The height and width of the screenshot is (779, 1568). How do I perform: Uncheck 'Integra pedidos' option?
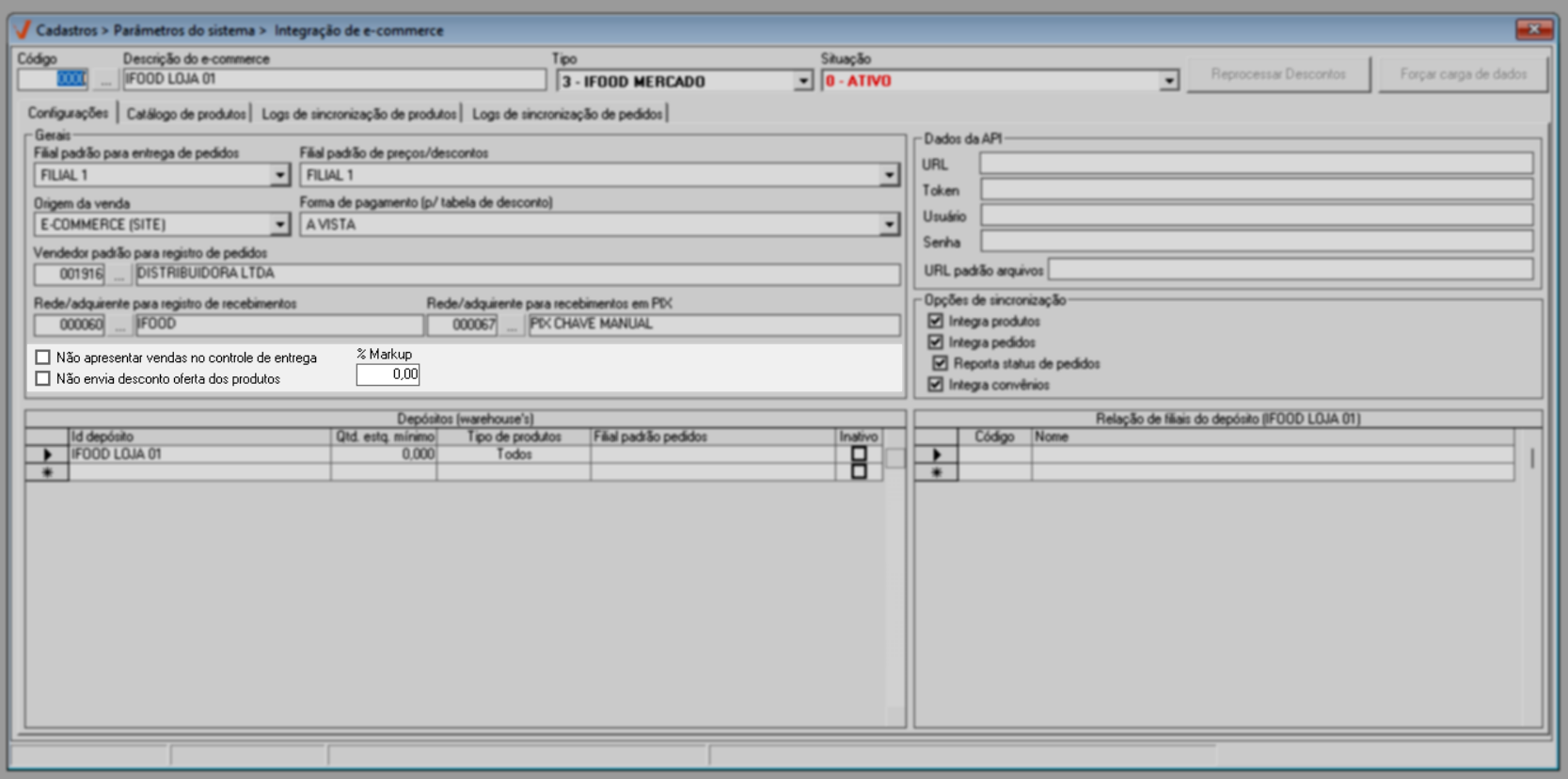click(x=935, y=342)
